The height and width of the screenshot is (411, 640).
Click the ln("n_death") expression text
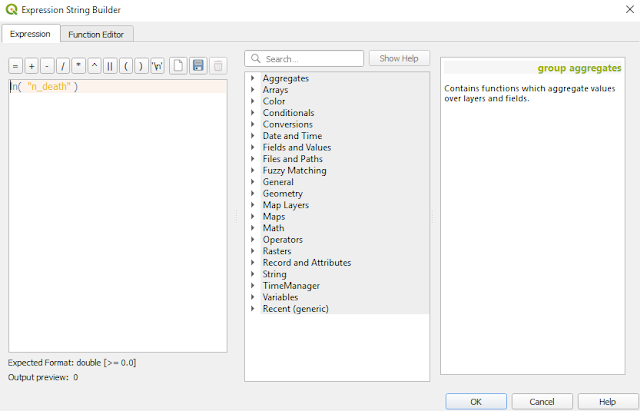pyautogui.click(x=44, y=87)
